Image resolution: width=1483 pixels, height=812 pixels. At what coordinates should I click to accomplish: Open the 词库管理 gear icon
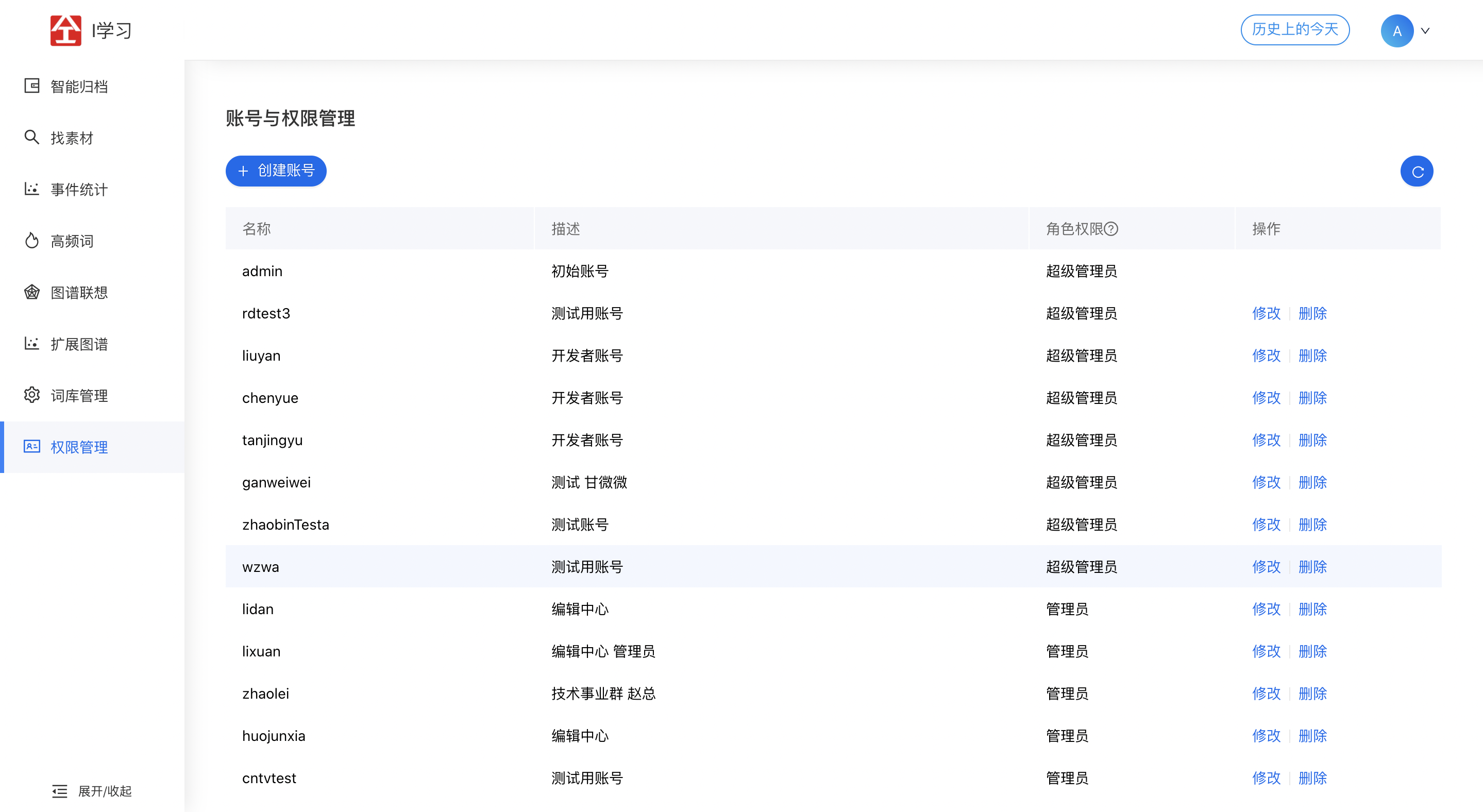click(31, 395)
